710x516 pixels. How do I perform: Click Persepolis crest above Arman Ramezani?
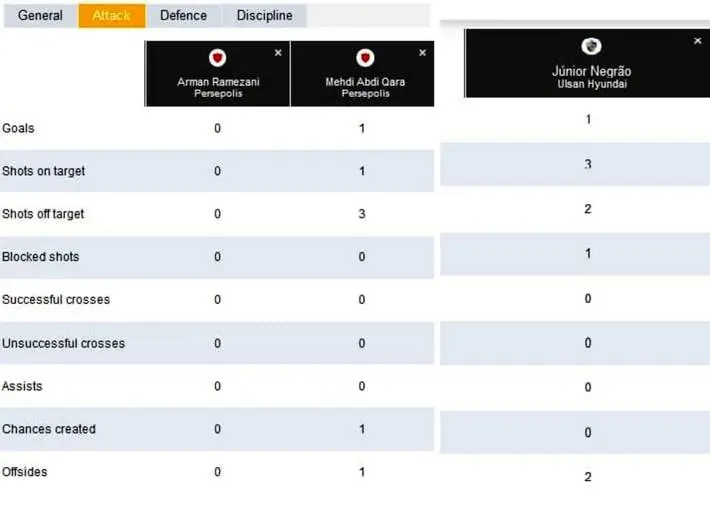tap(217, 58)
